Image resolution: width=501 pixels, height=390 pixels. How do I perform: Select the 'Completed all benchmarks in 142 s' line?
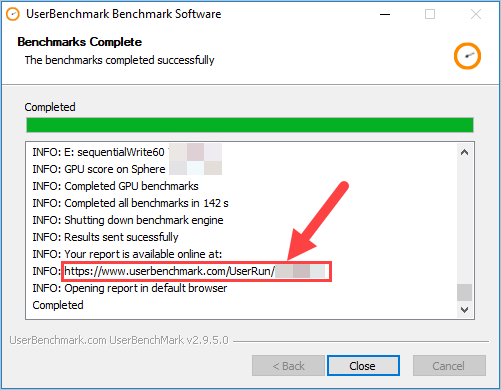pyautogui.click(x=130, y=203)
